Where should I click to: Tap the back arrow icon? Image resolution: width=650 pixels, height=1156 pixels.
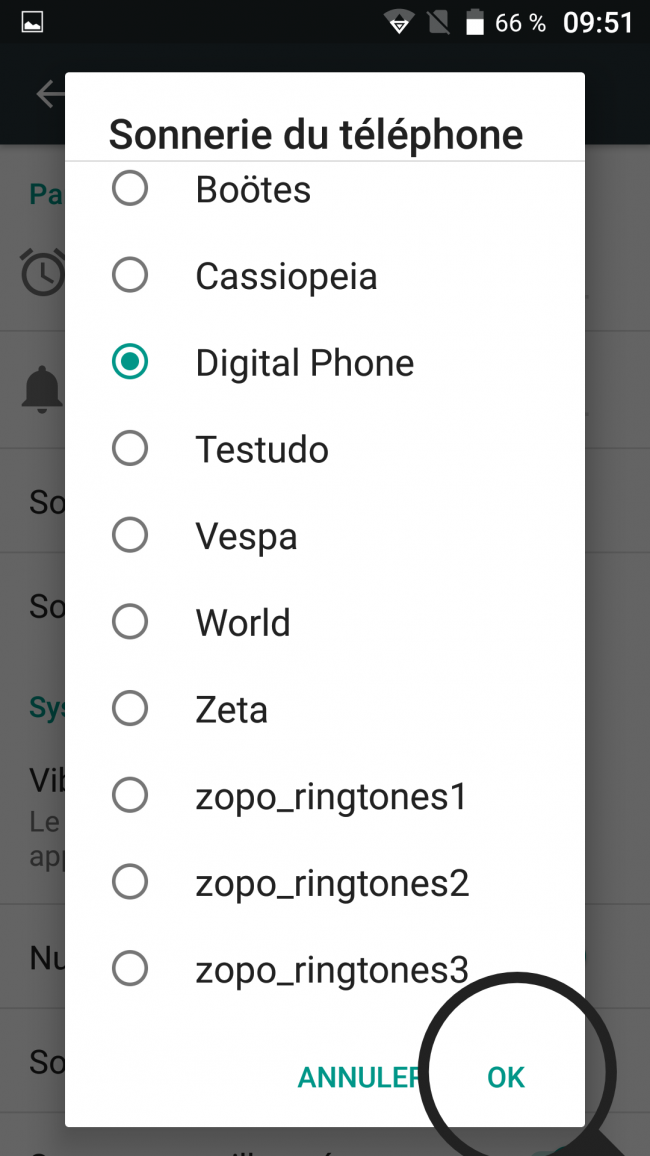pyautogui.click(x=50, y=94)
